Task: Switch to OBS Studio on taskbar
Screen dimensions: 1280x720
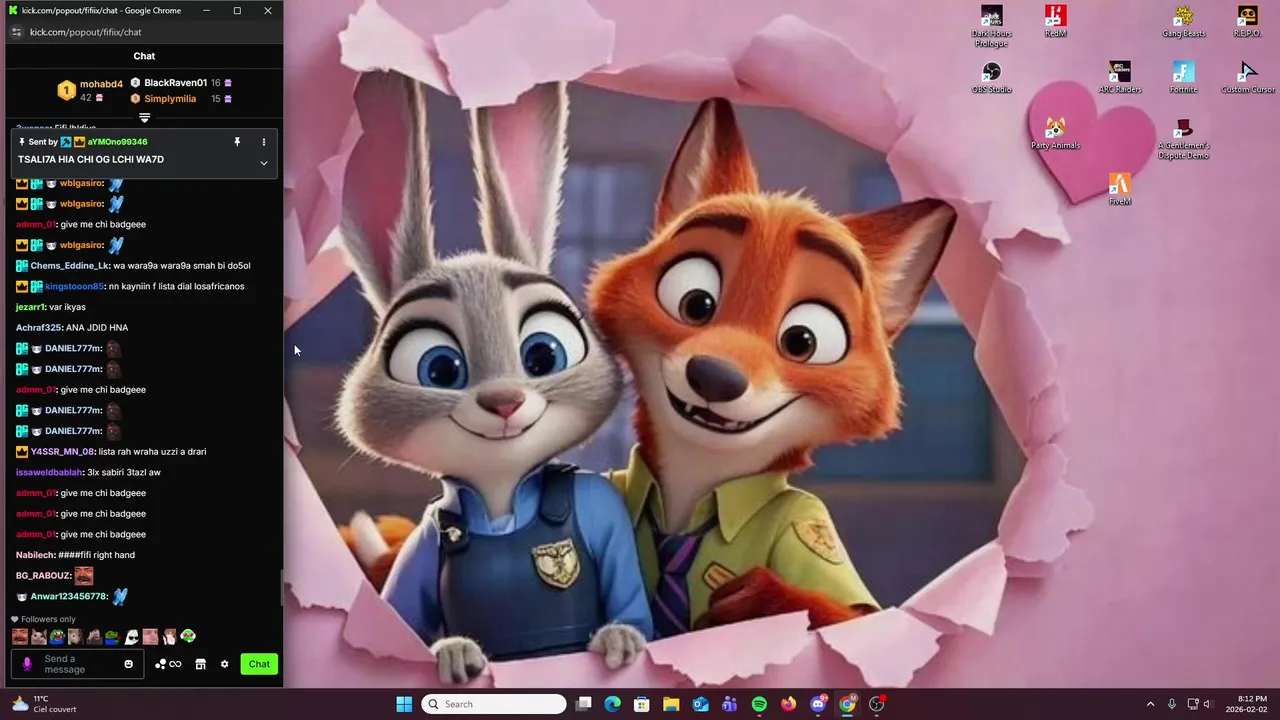Action: (x=877, y=704)
